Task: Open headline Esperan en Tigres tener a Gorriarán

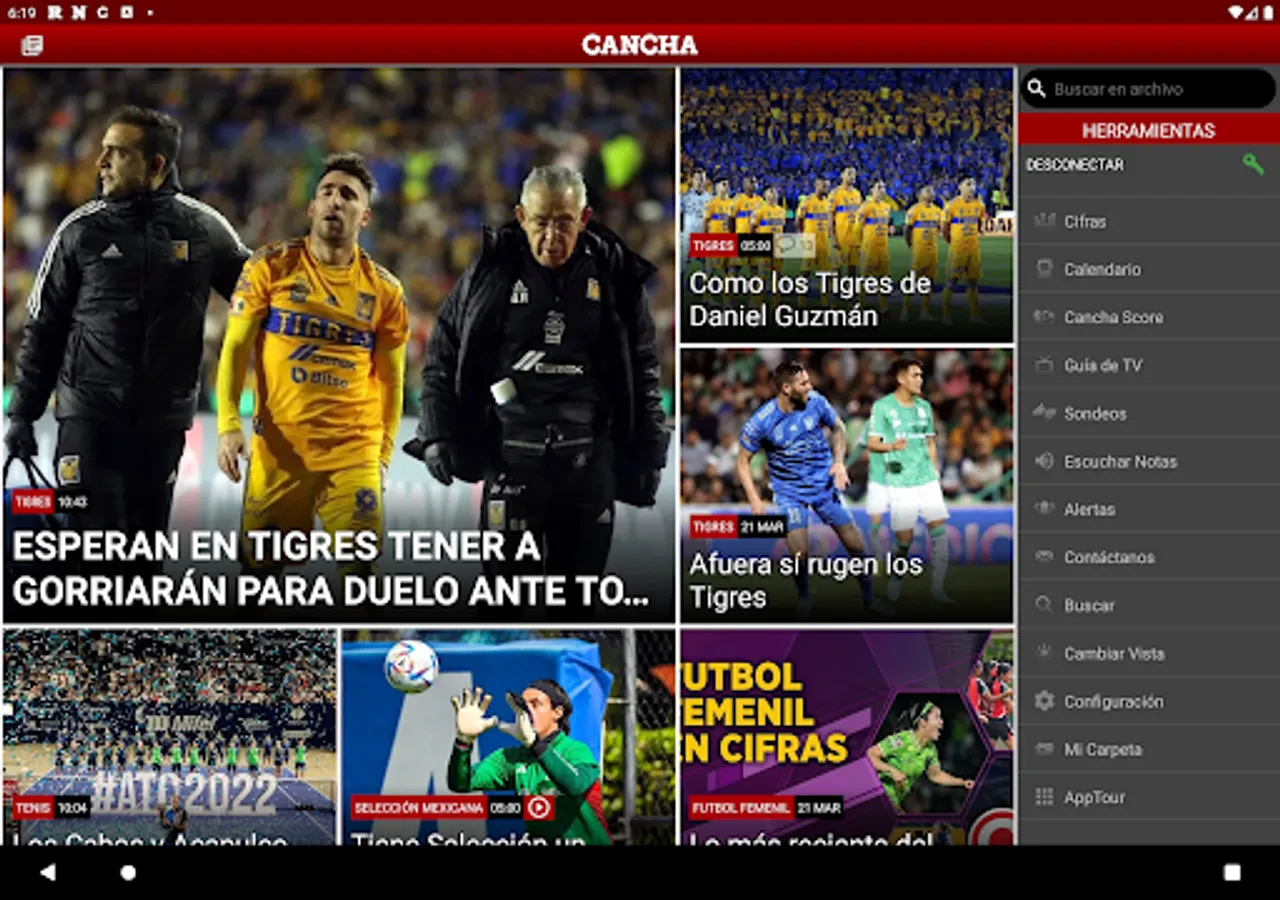Action: 331,569
